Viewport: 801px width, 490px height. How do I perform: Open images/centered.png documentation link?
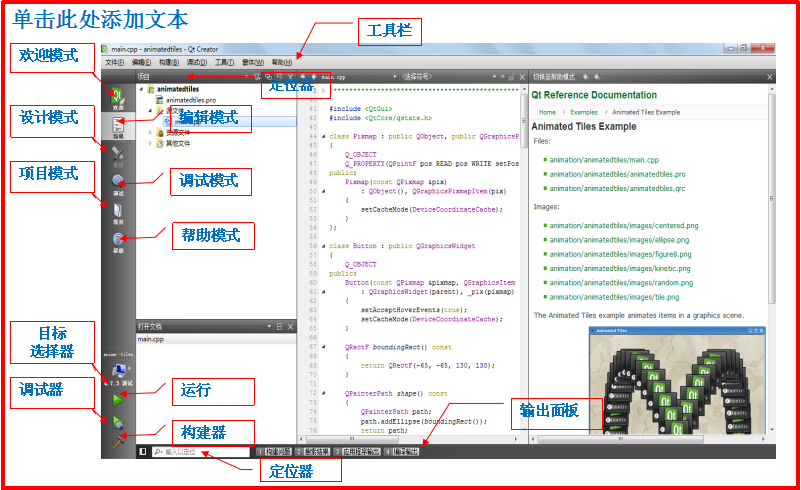(x=624, y=225)
